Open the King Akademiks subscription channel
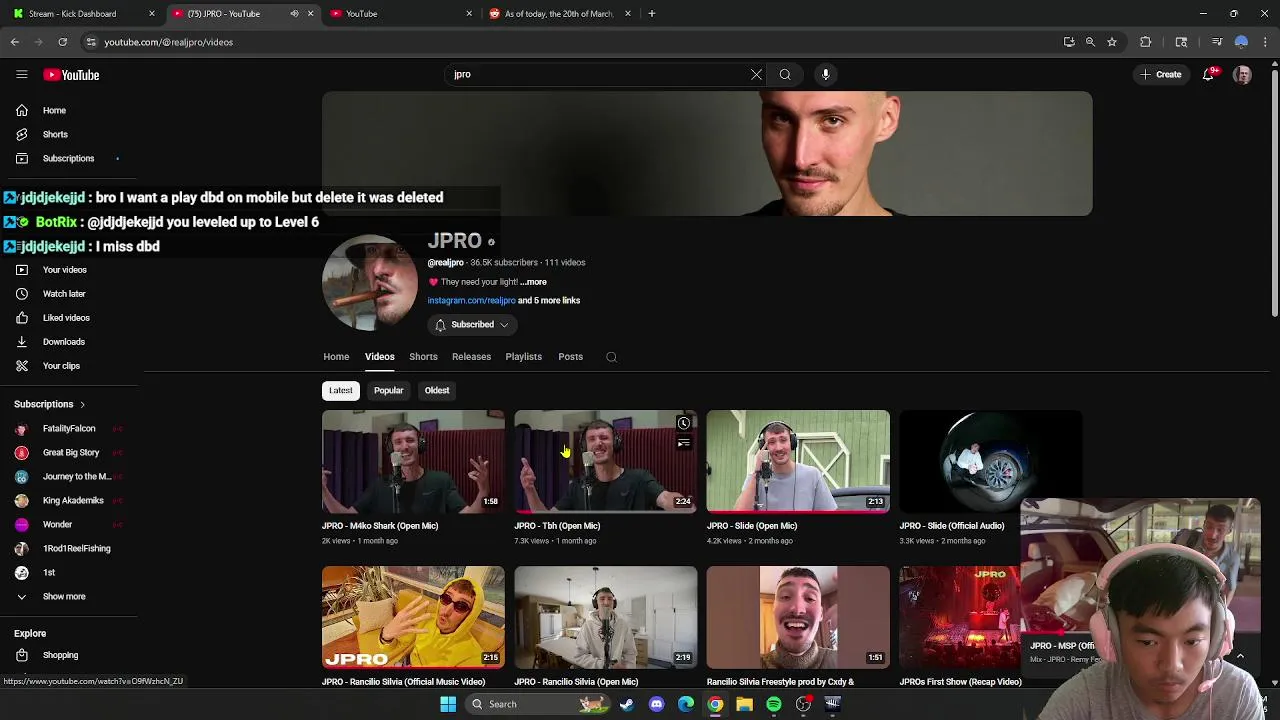This screenshot has width=1280, height=720. tap(73, 501)
